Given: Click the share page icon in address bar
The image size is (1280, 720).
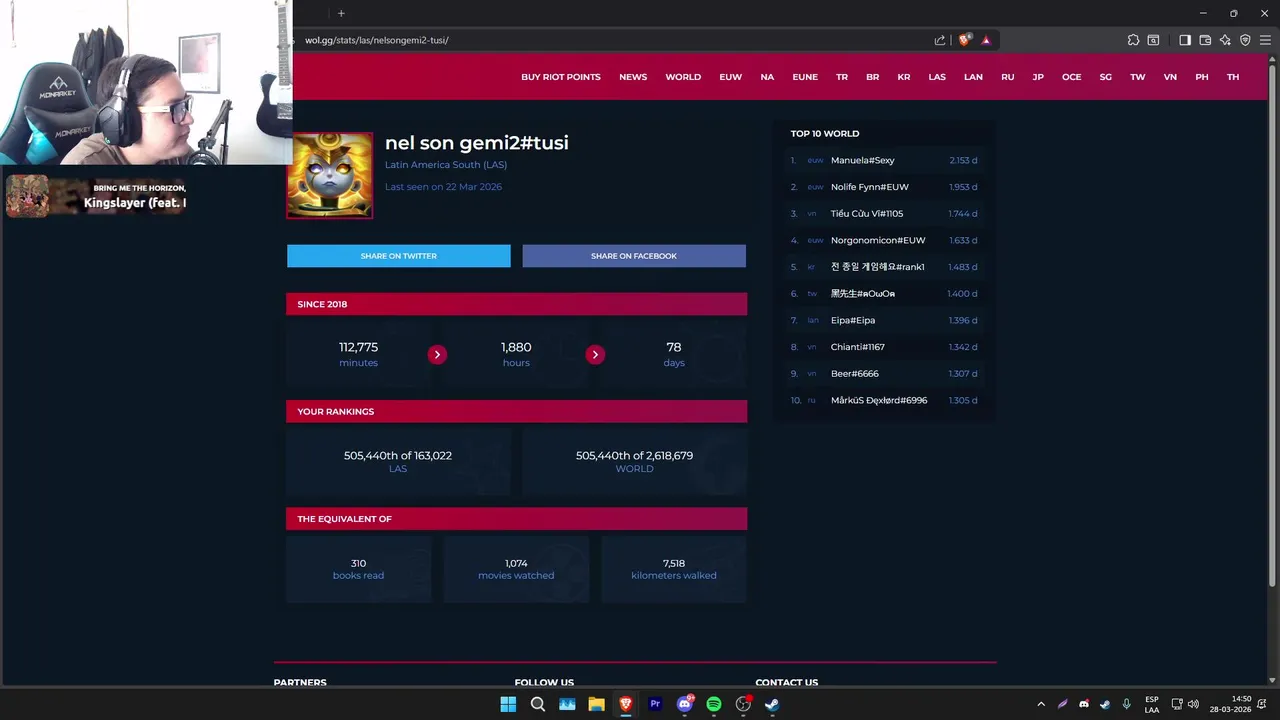Looking at the screenshot, I should tap(940, 40).
